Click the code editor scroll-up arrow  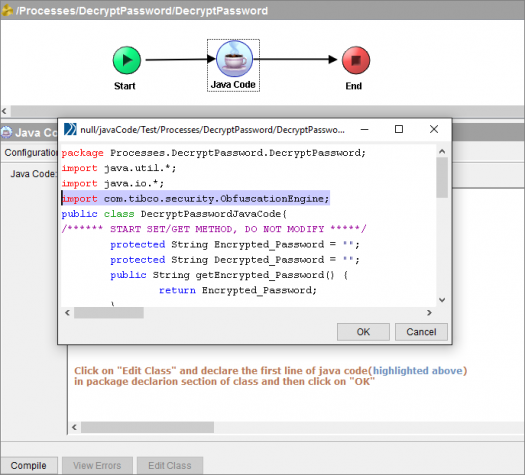click(x=442, y=152)
